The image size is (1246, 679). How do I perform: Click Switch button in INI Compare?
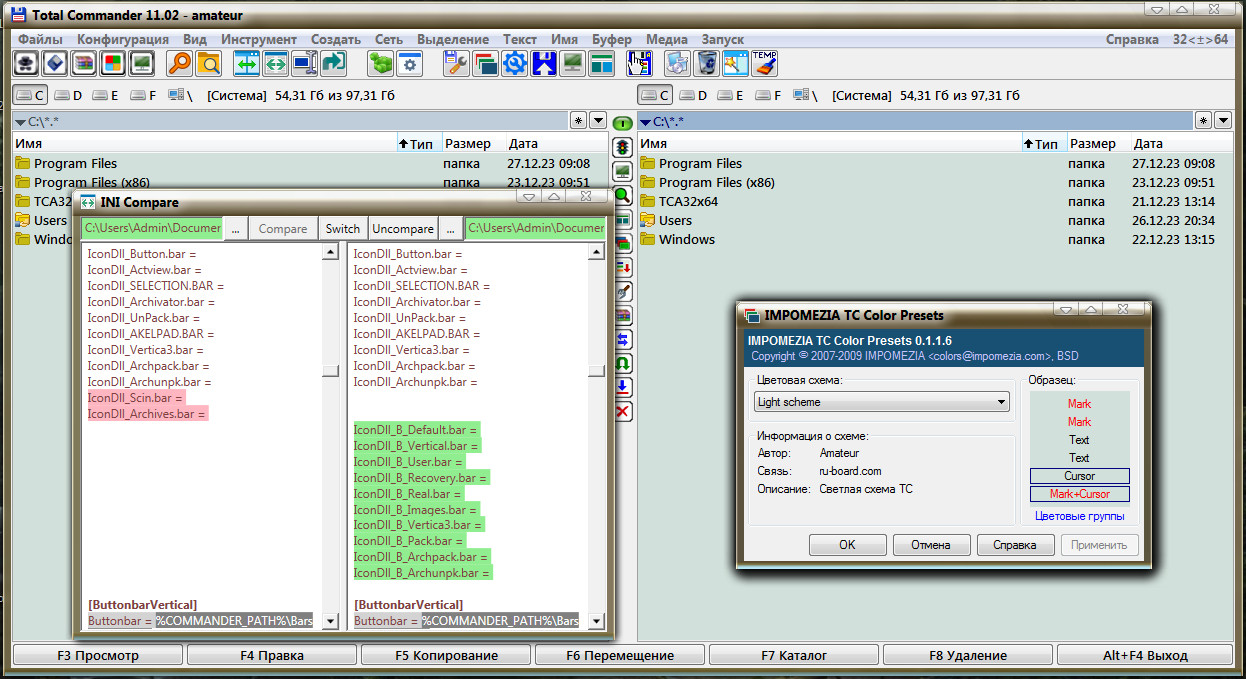click(343, 228)
